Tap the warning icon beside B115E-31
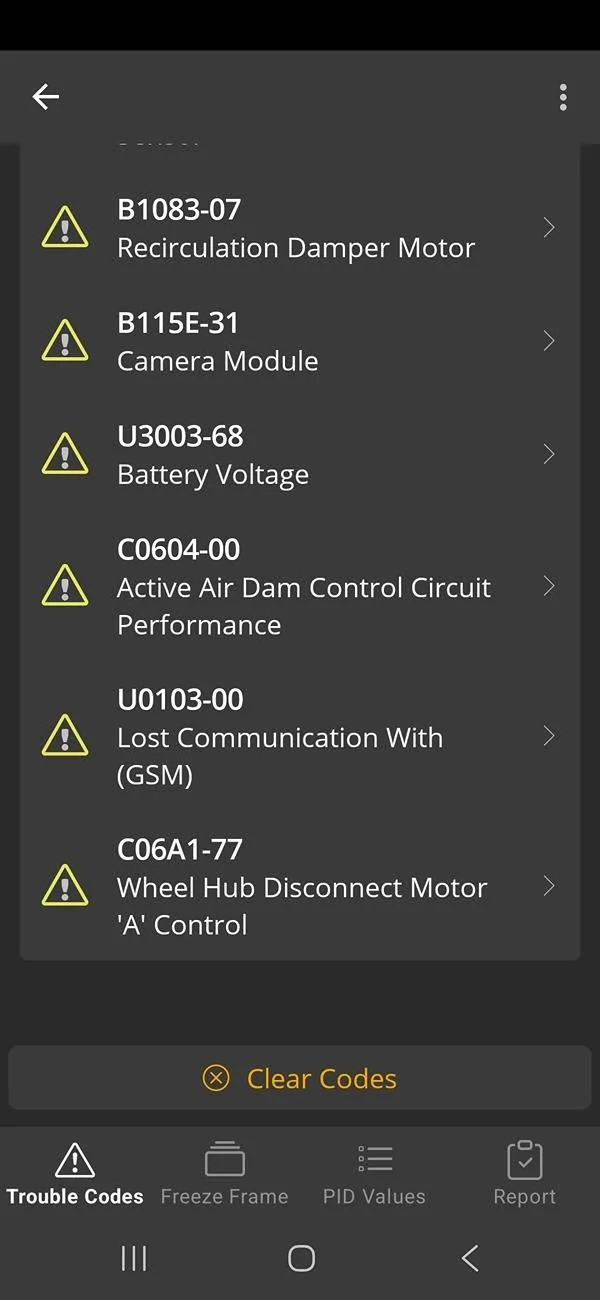The width and height of the screenshot is (600, 1300). 65,340
